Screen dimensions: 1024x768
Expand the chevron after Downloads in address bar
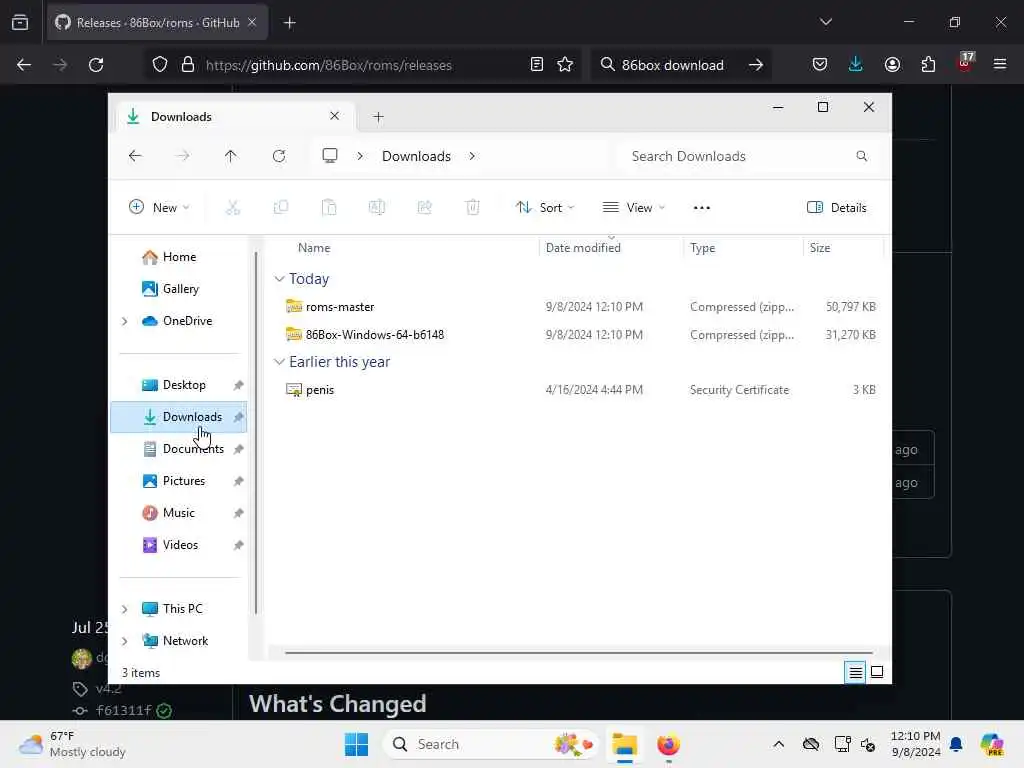tap(472, 156)
